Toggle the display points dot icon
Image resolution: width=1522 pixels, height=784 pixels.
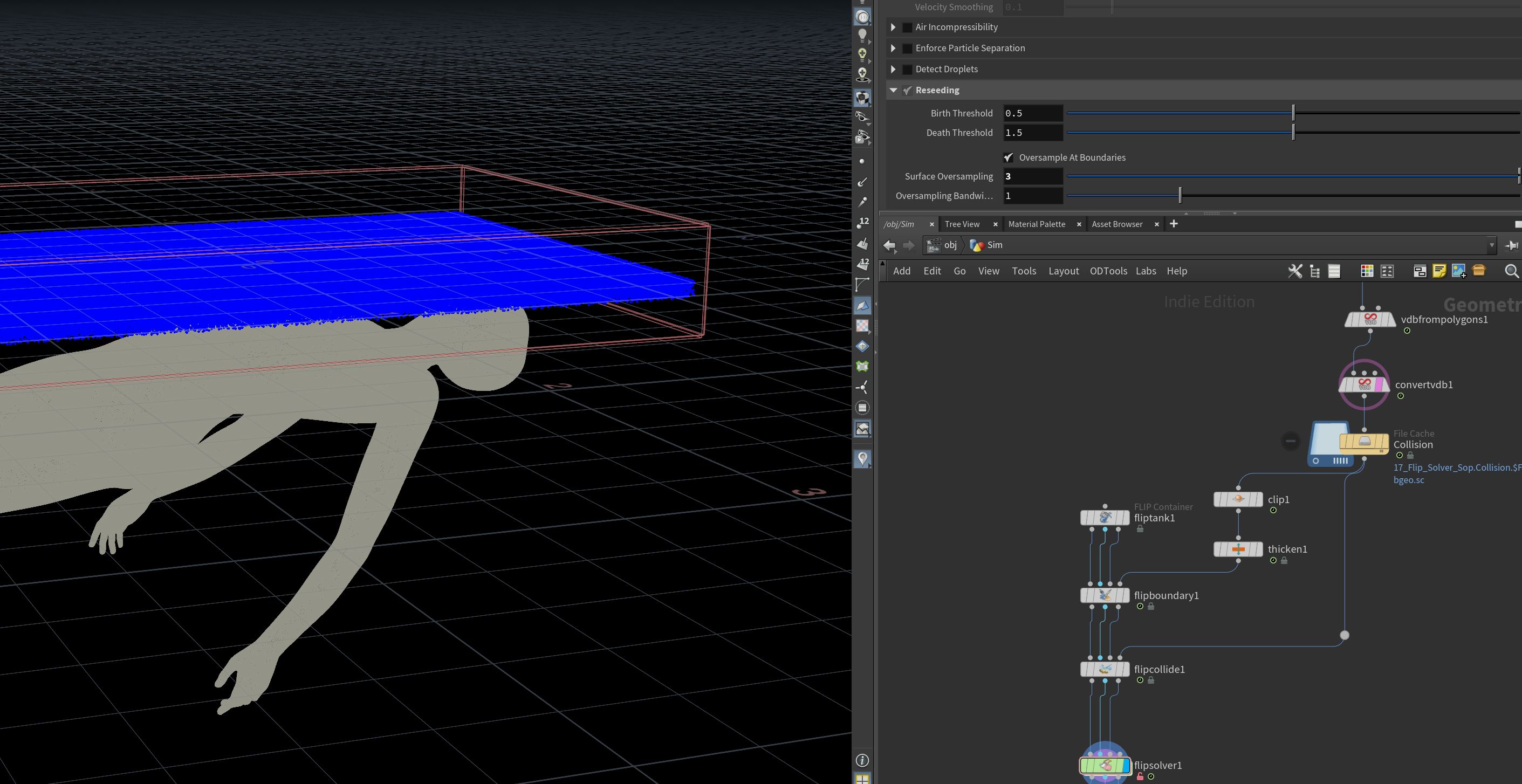[862, 161]
